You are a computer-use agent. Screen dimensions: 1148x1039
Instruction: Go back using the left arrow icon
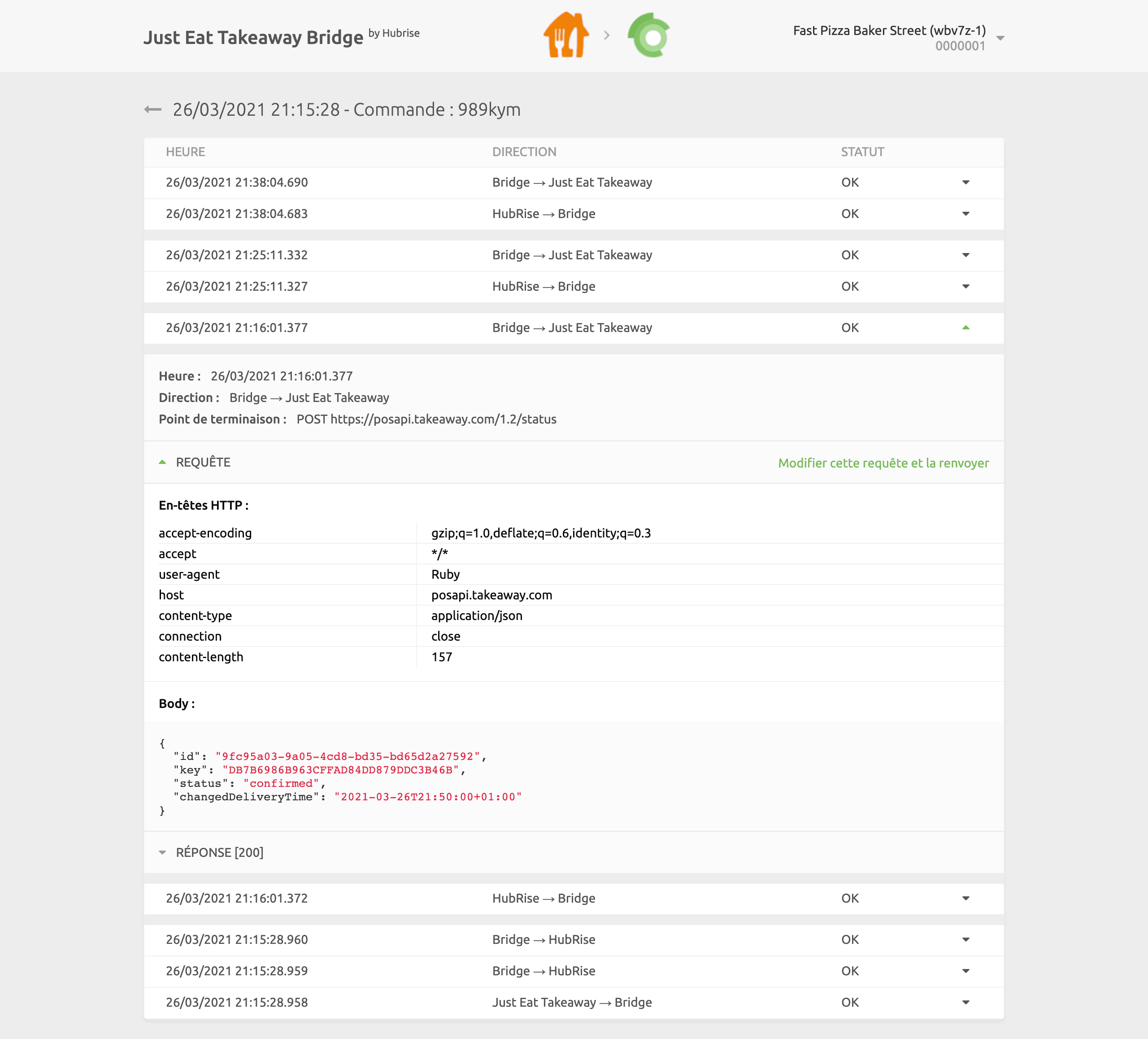coord(152,109)
